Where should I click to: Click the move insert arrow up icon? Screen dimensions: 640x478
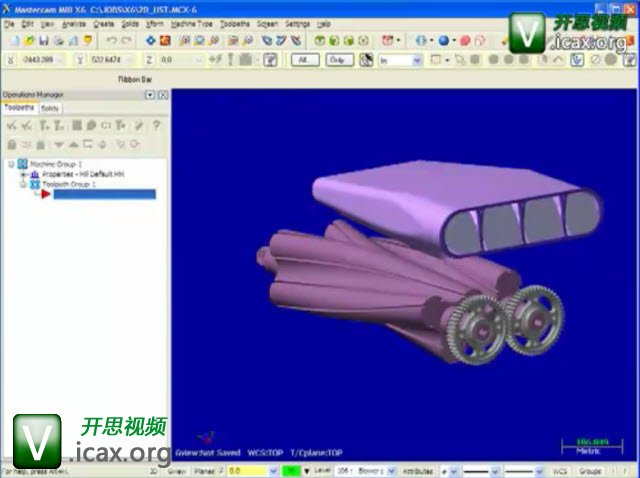(73, 145)
